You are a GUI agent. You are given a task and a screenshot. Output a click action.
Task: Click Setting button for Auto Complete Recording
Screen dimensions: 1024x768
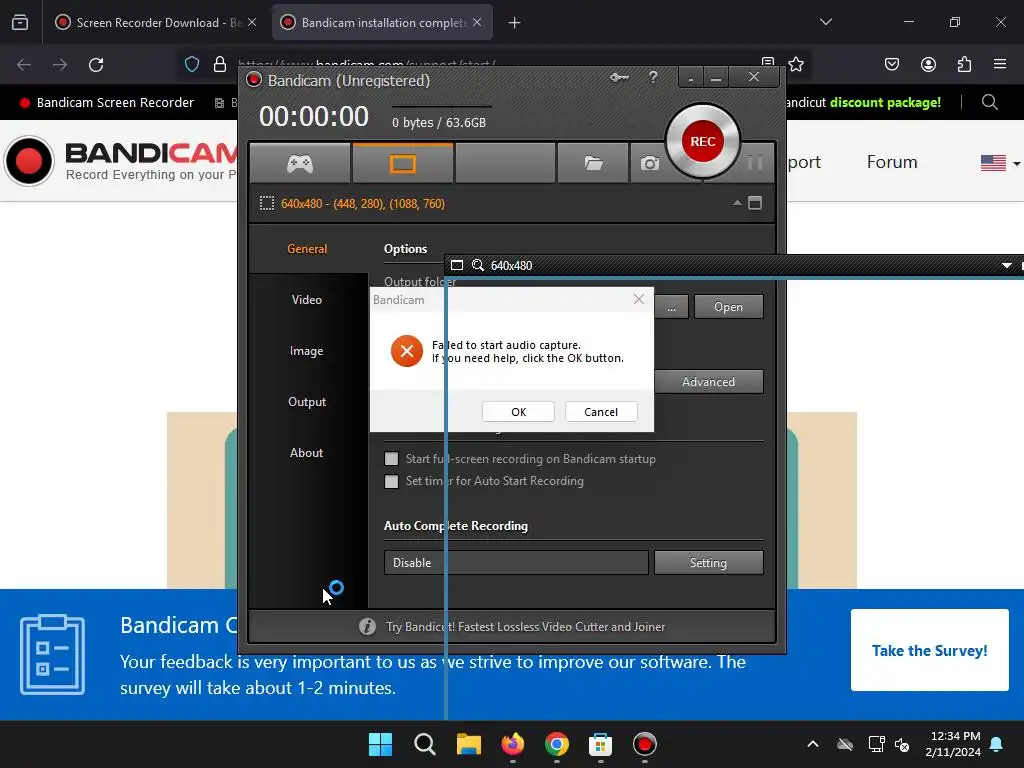pyautogui.click(x=709, y=563)
